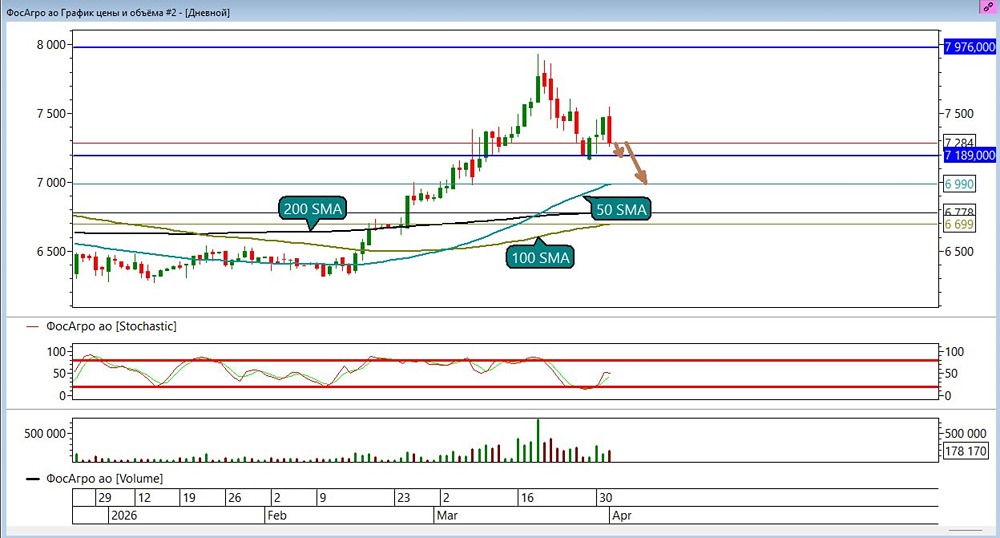Click the 8 000 left price axis label

[x=51, y=45]
